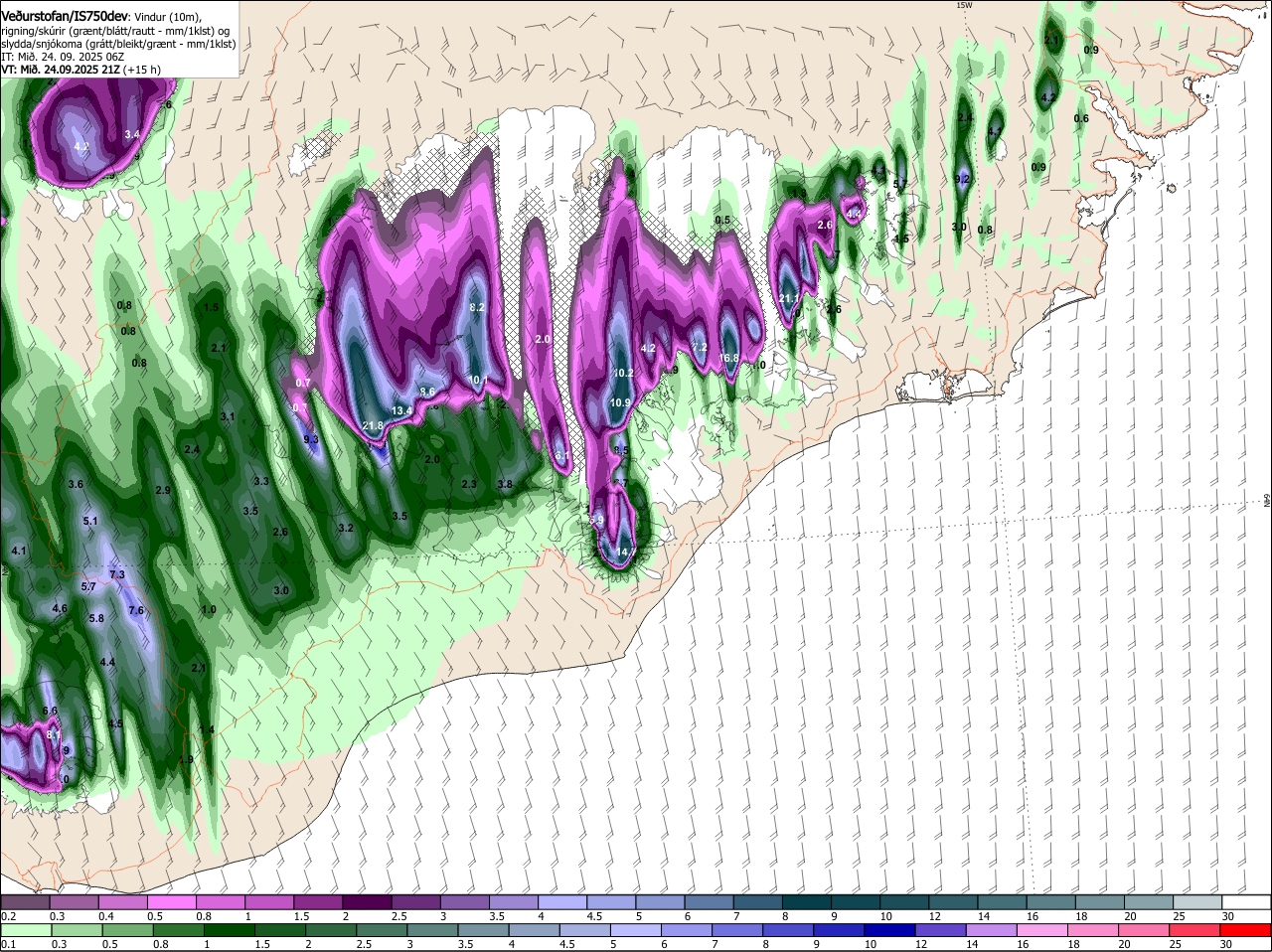Click the precipitation value 10.2 on the map
Viewport: 1272px width, 952px height.
623,373
